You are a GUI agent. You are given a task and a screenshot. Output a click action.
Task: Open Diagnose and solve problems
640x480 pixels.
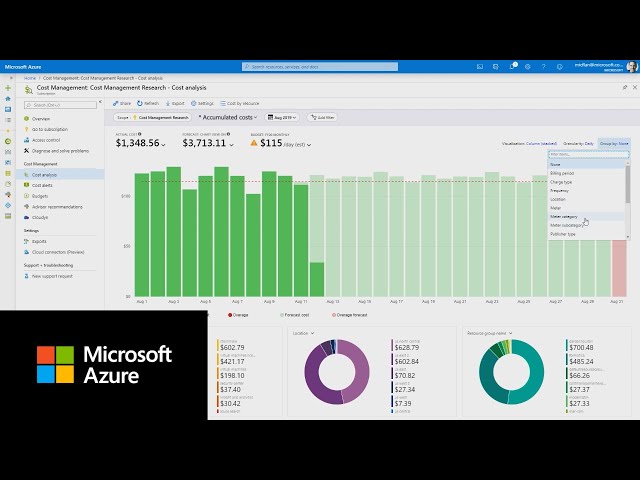60,151
